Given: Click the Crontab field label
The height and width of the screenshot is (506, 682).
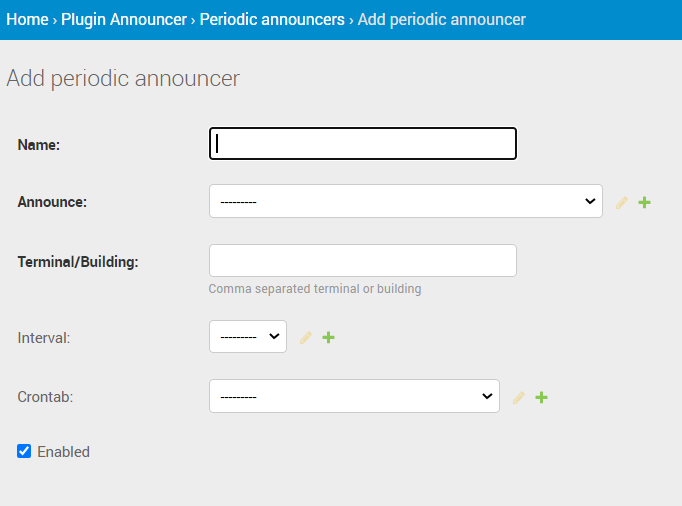Looking at the screenshot, I should click(x=45, y=397).
